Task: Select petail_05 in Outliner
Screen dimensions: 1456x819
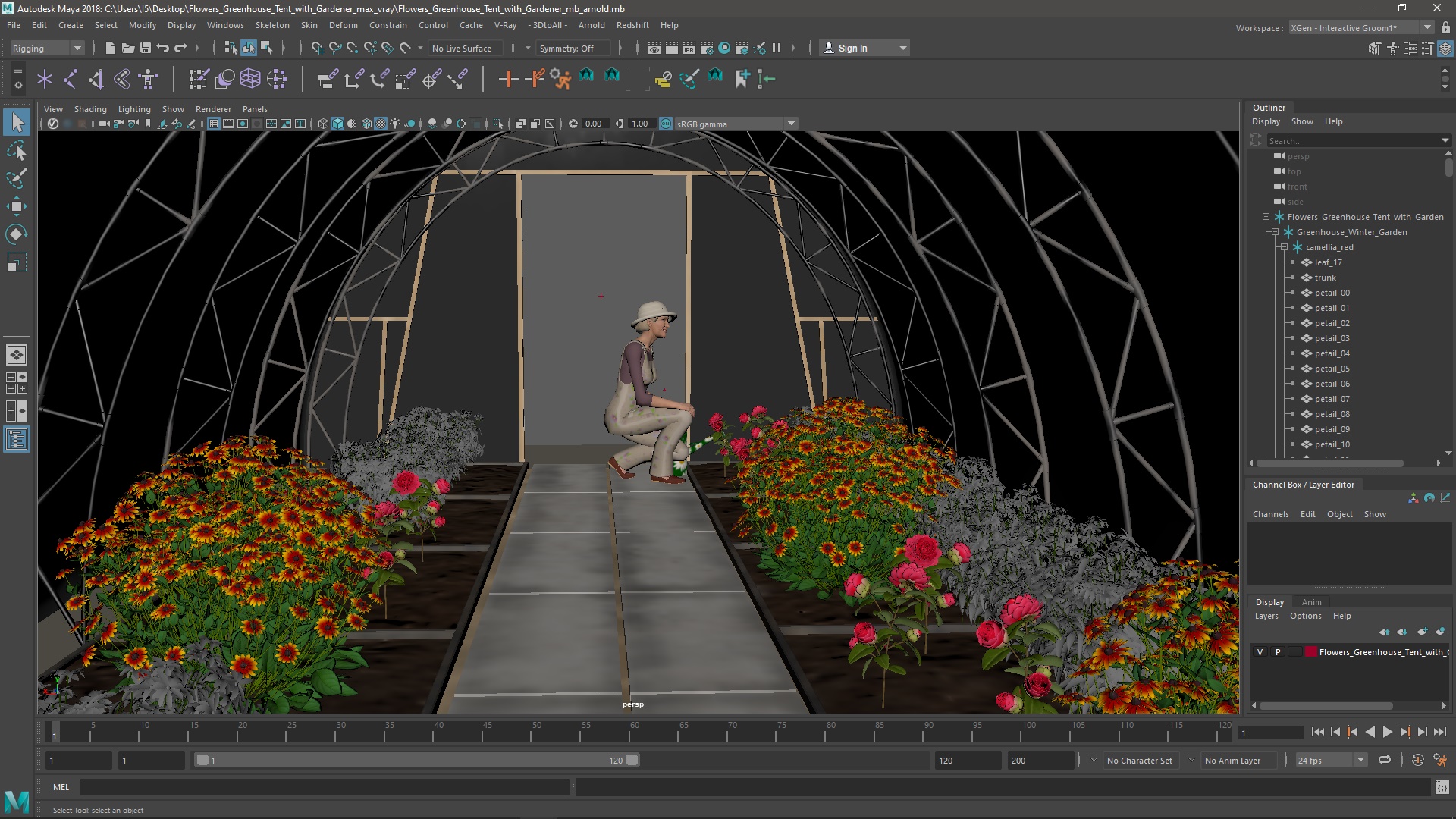Action: pos(1332,369)
